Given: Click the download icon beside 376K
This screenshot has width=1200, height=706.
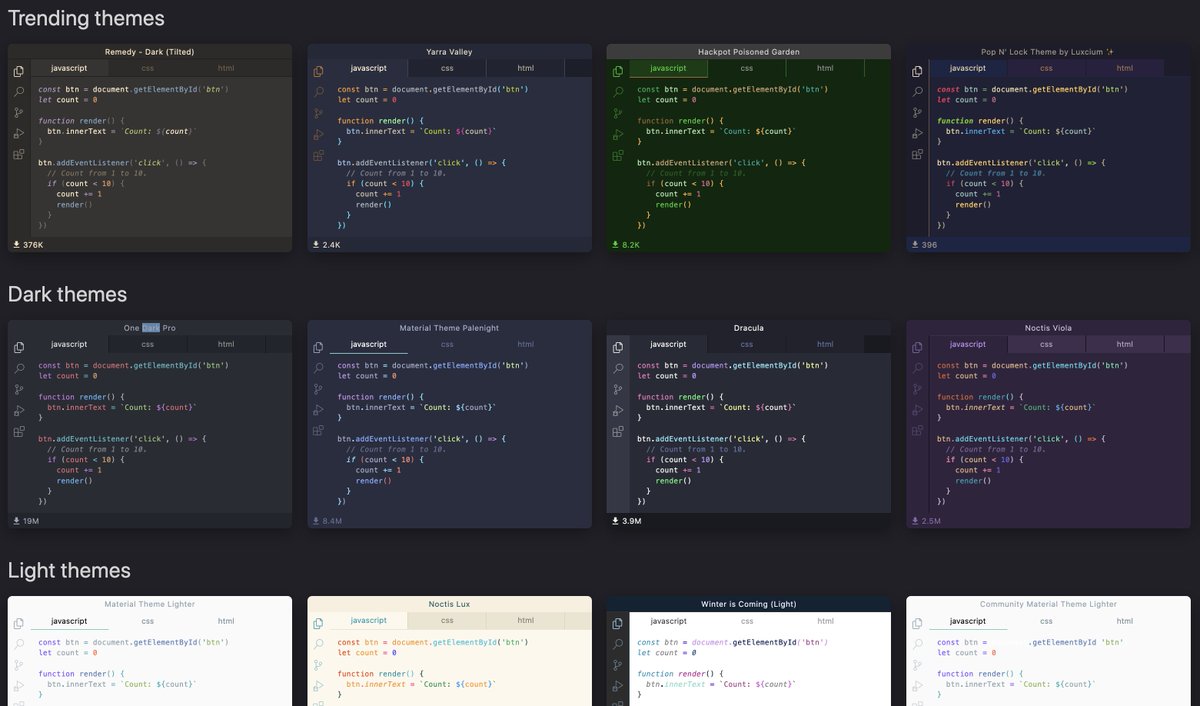Looking at the screenshot, I should pyautogui.click(x=17, y=244).
